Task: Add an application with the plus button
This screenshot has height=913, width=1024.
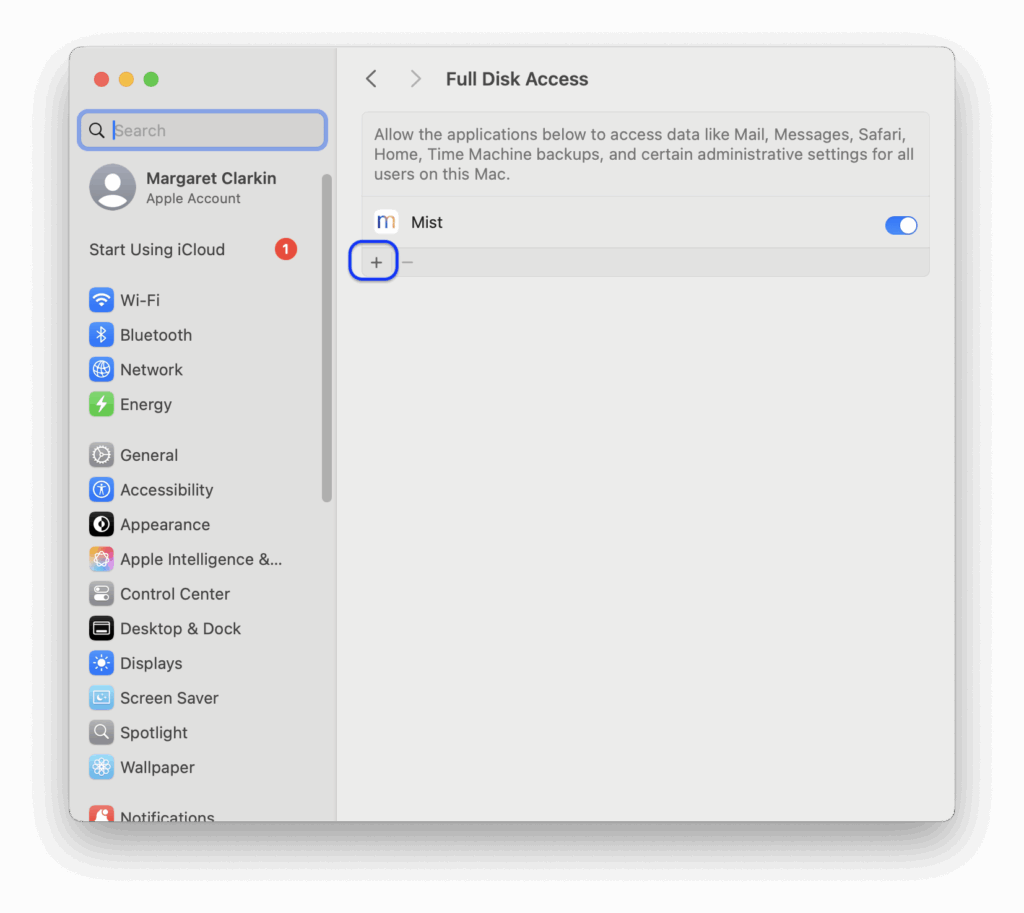Action: click(x=376, y=262)
